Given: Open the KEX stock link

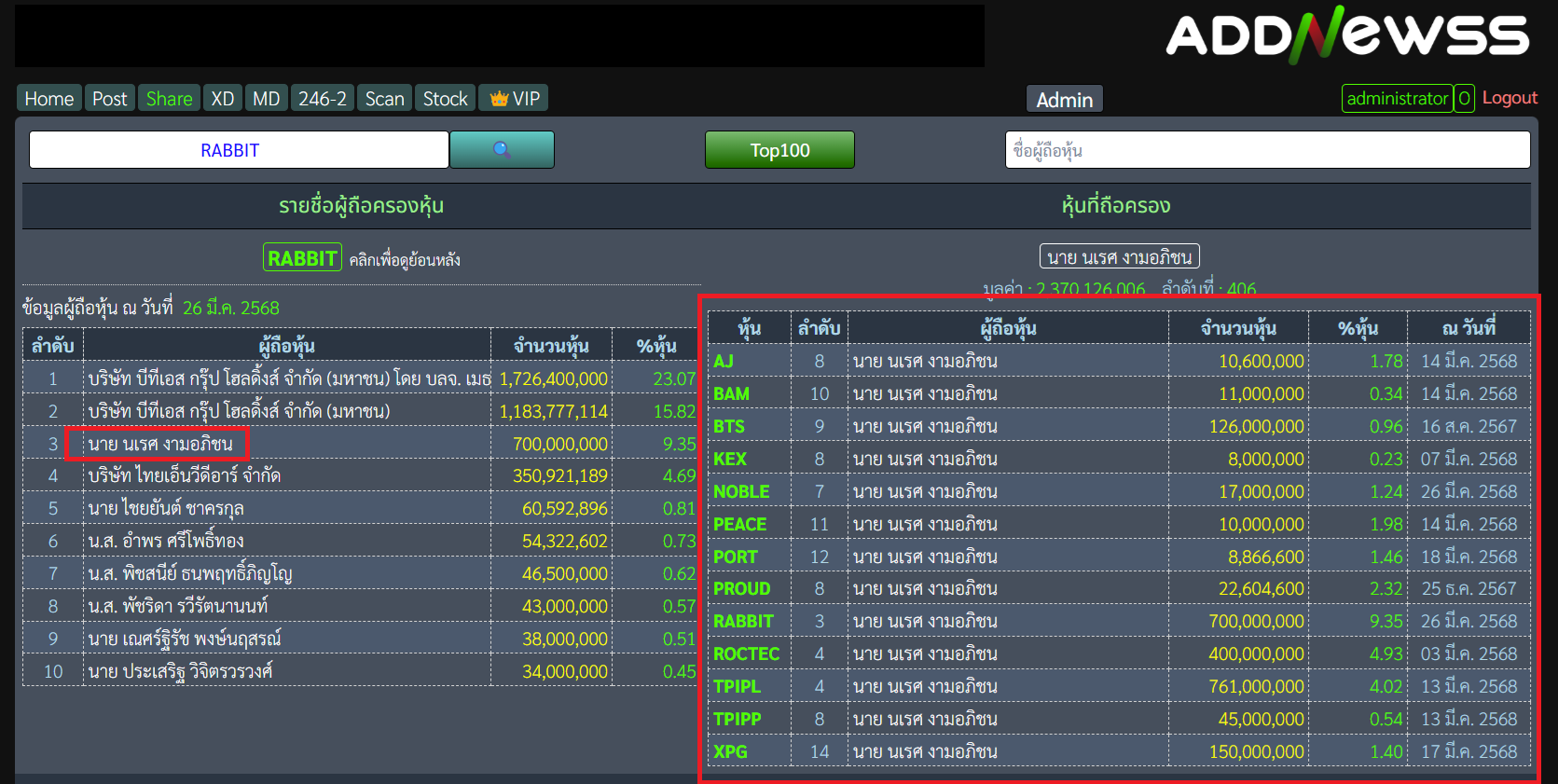Looking at the screenshot, I should [730, 460].
